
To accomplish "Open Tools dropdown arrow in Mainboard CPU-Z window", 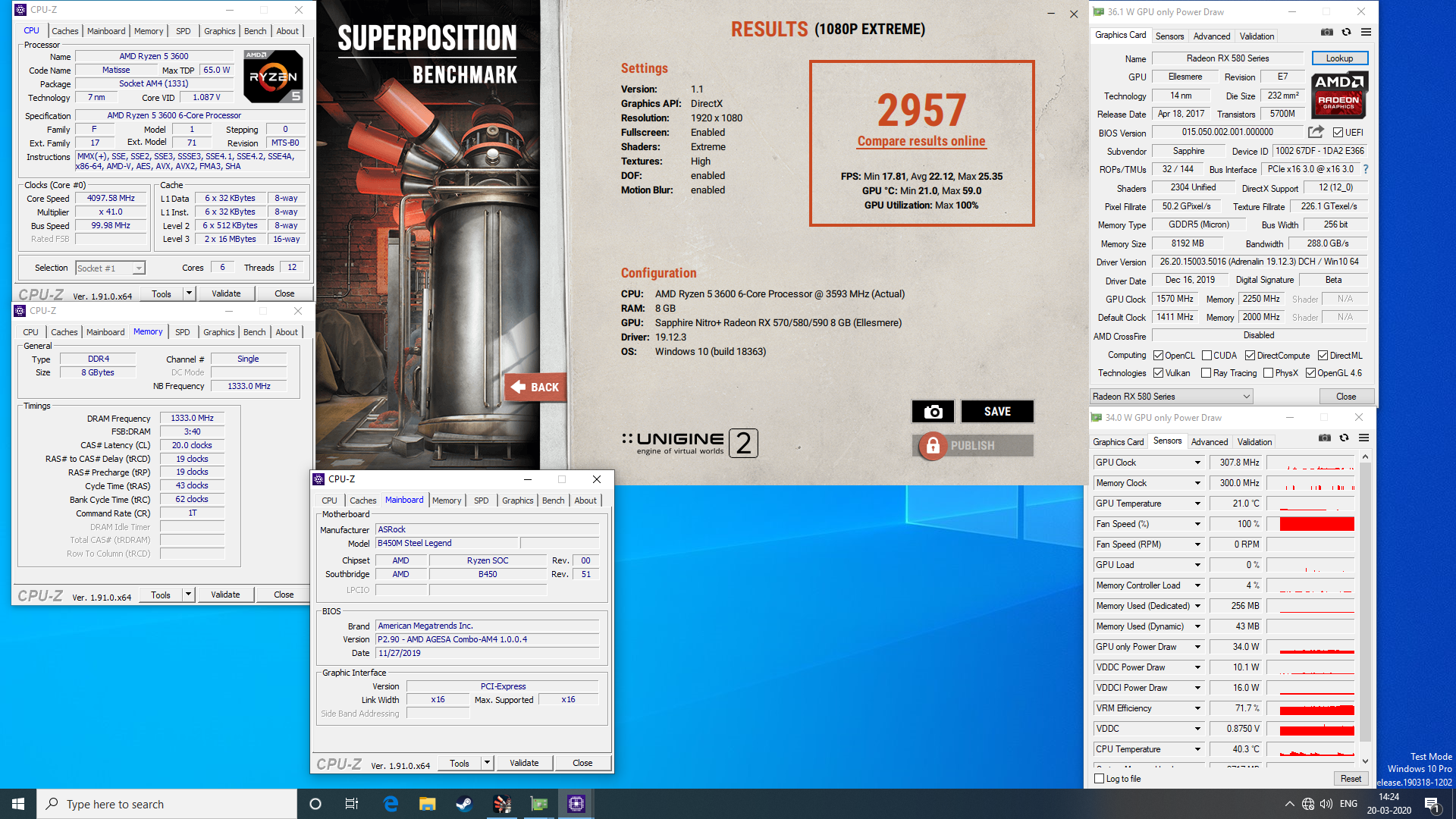I will [x=487, y=764].
